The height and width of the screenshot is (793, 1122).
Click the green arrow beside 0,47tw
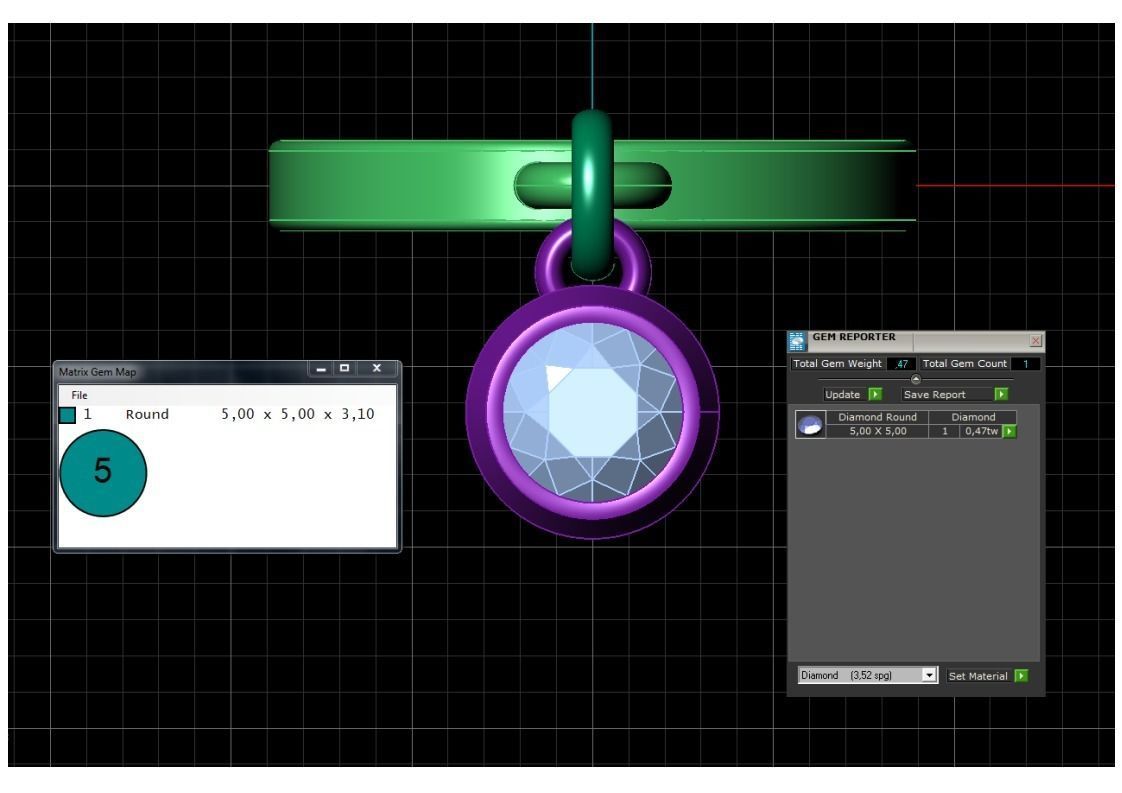pyautogui.click(x=1010, y=431)
